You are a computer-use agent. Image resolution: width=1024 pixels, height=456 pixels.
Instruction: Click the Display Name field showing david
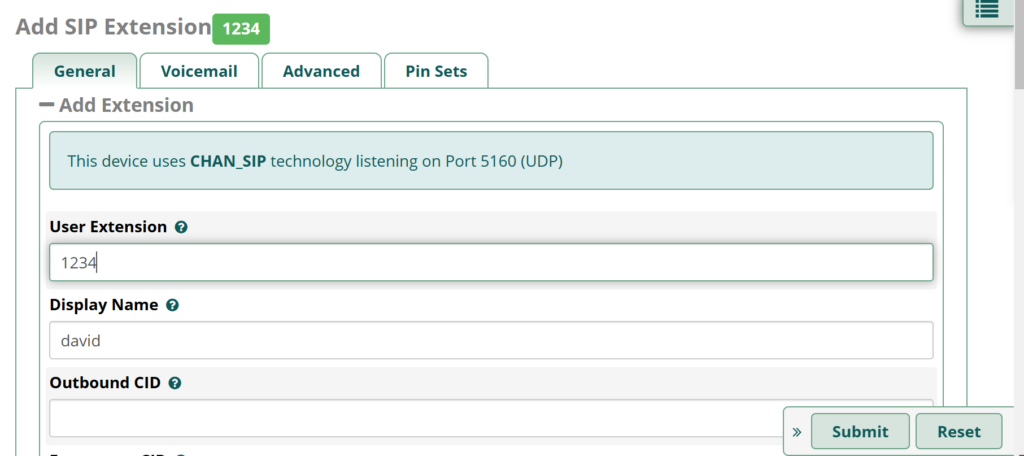(x=491, y=340)
